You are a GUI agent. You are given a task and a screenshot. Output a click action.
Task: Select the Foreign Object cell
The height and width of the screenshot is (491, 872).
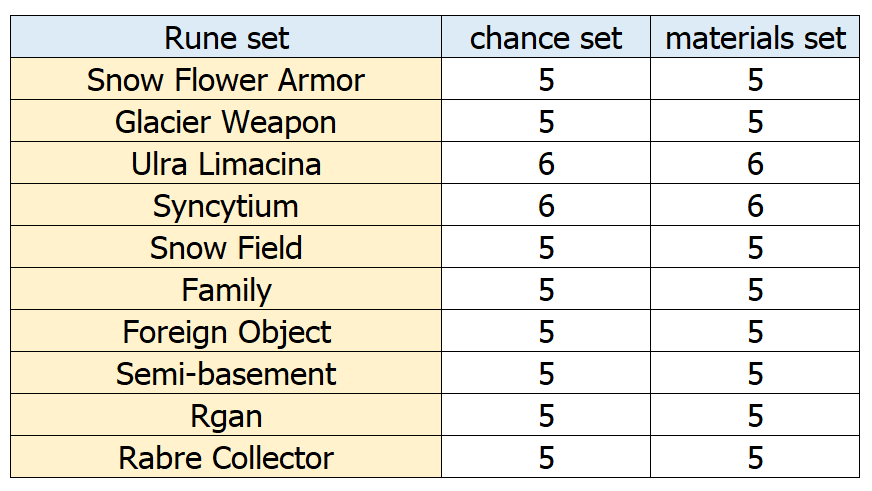pos(226,331)
